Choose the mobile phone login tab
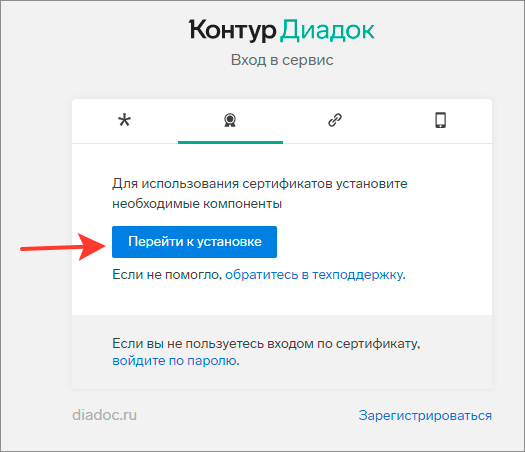Viewport: 525px width, 452px height. (440, 120)
